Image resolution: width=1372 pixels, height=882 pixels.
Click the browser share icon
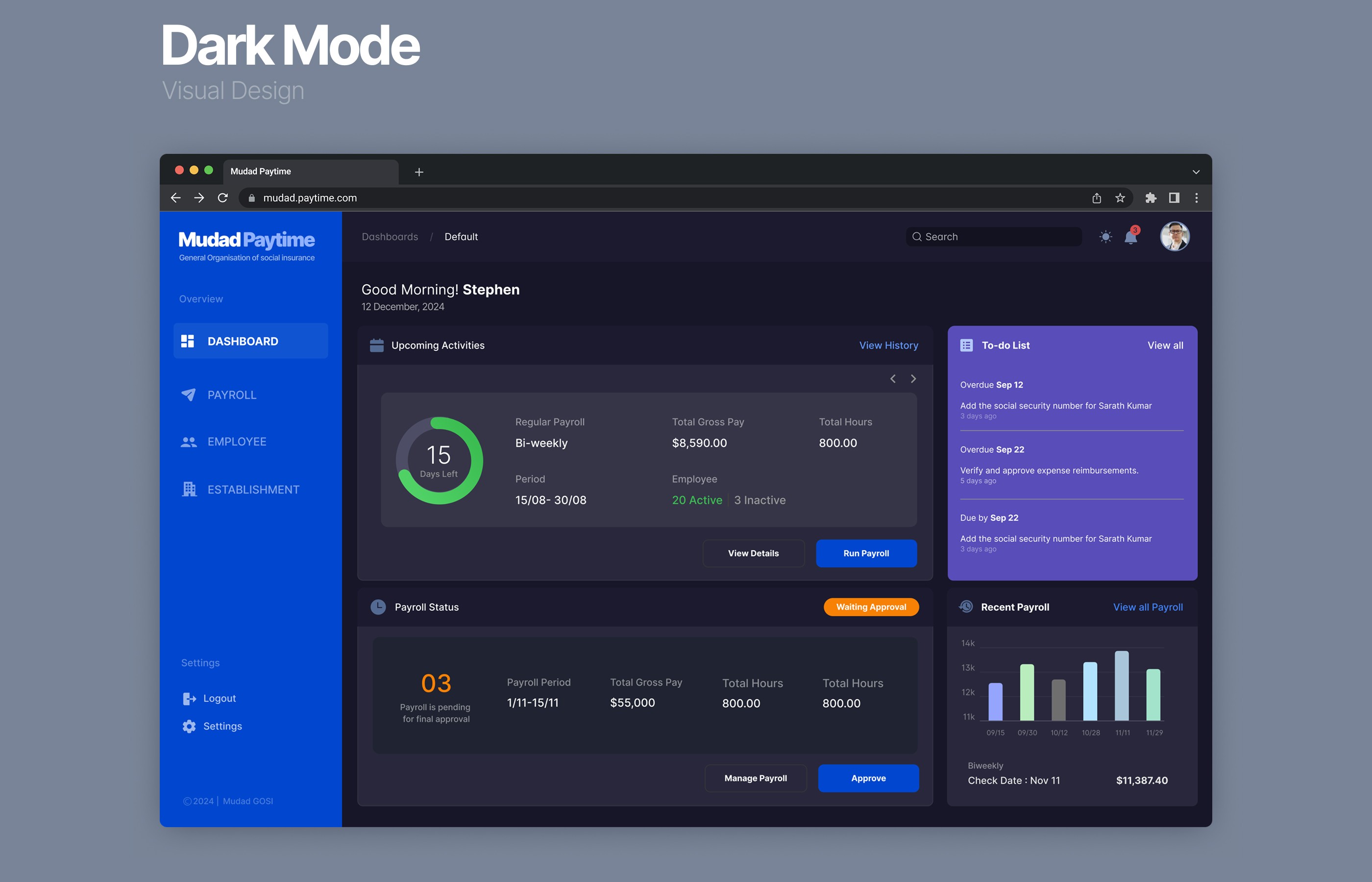[x=1097, y=198]
